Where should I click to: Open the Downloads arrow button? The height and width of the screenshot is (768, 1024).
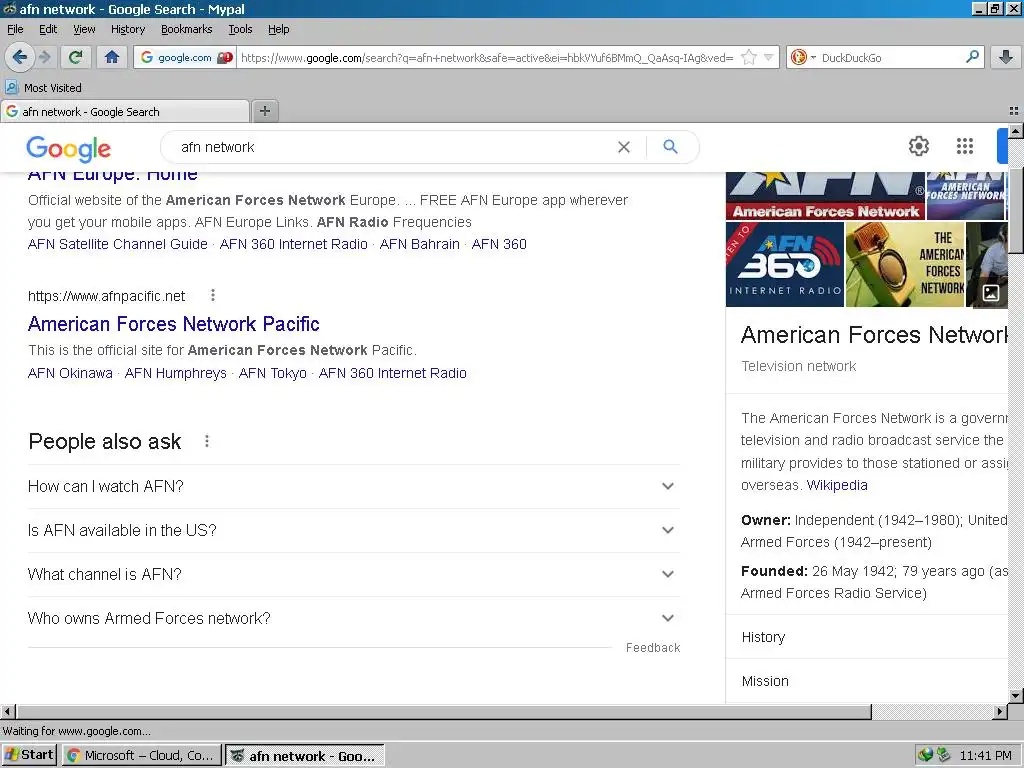pyautogui.click(x=1006, y=57)
